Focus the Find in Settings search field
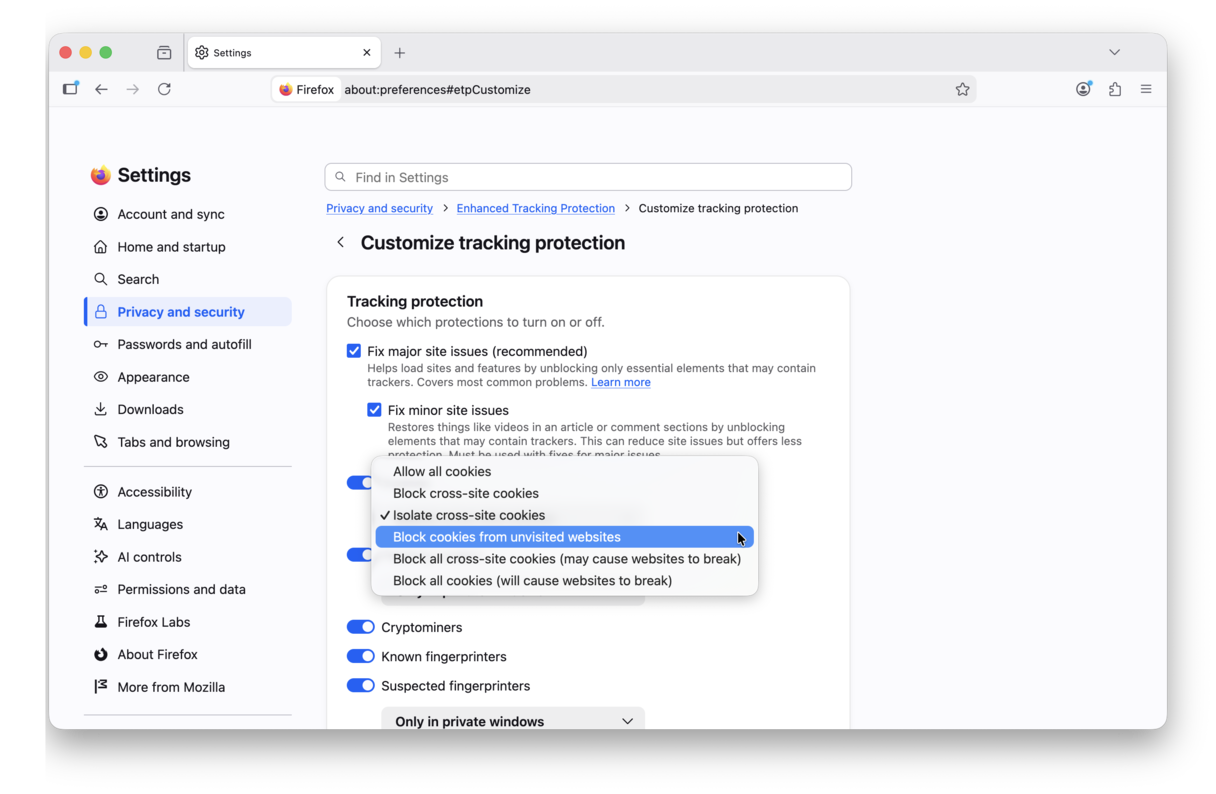The width and height of the screenshot is (1216, 794). [x=588, y=177]
